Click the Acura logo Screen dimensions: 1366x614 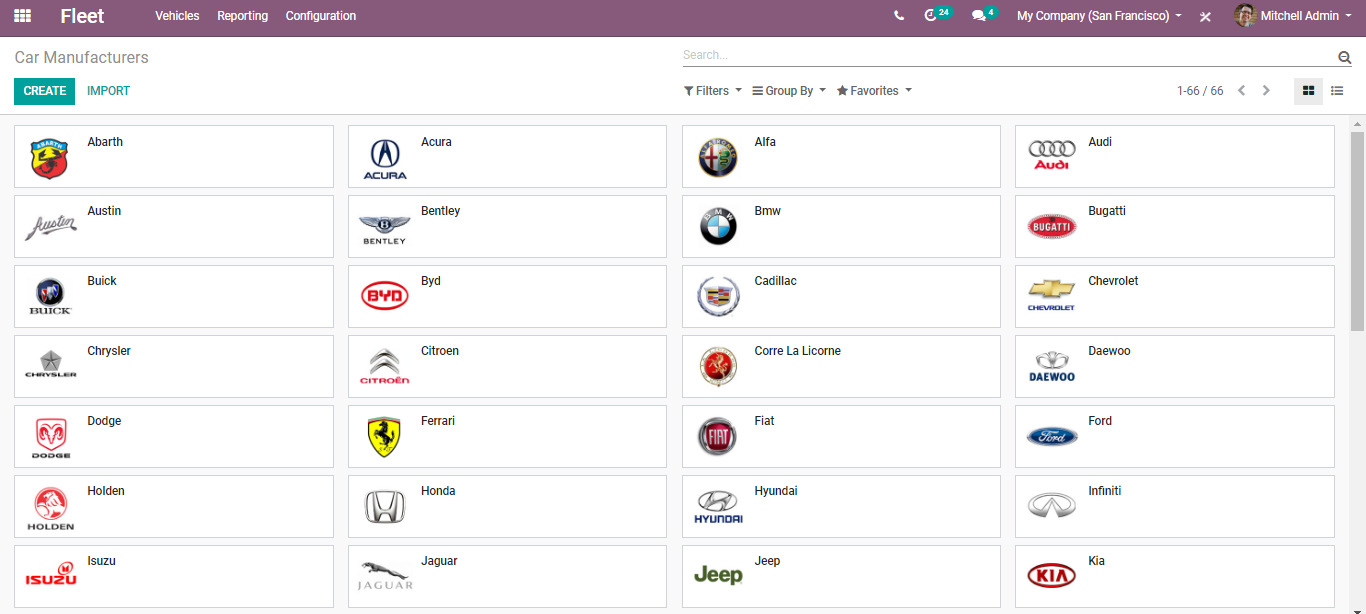(x=384, y=158)
